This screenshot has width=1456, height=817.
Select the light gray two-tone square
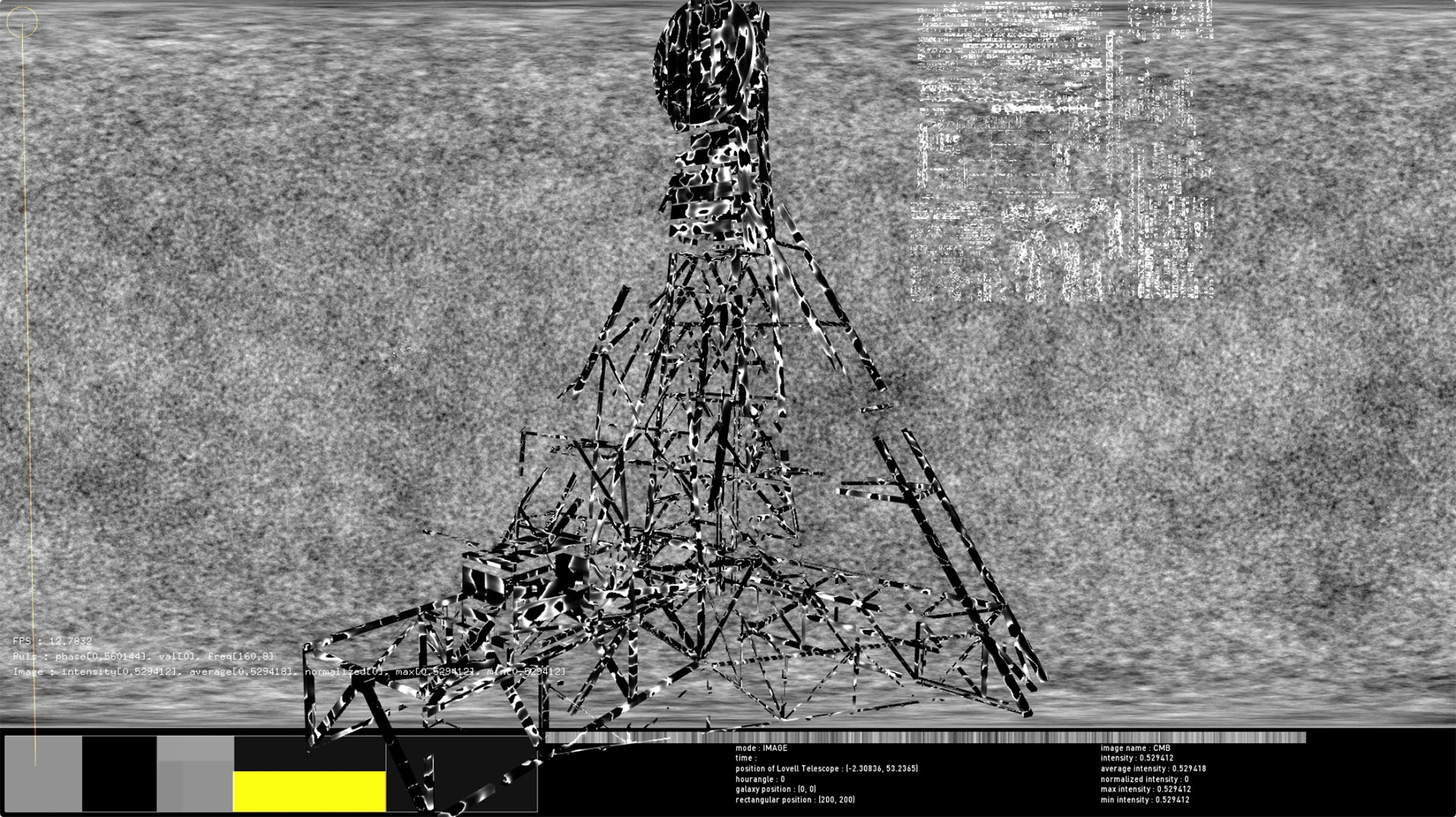click(195, 773)
